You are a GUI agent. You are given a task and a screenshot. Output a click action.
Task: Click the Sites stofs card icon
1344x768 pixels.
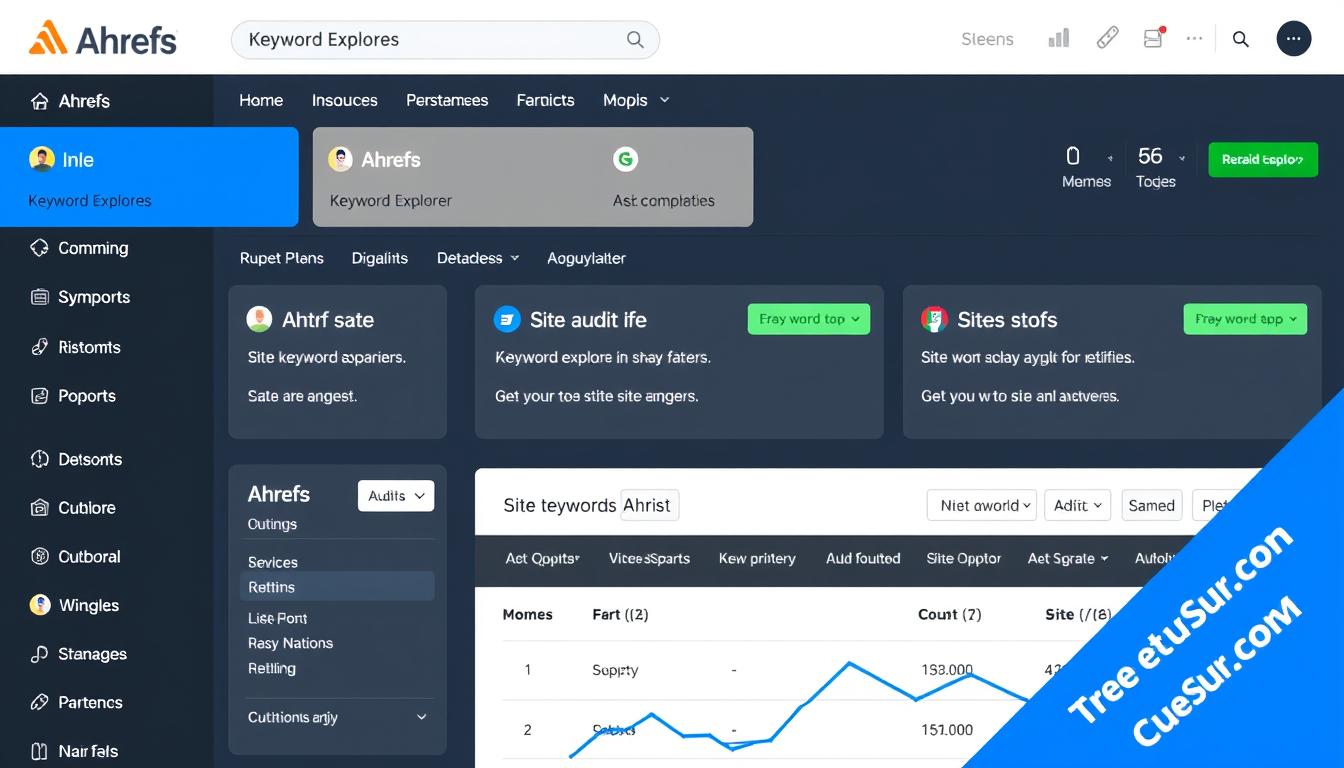click(x=934, y=319)
